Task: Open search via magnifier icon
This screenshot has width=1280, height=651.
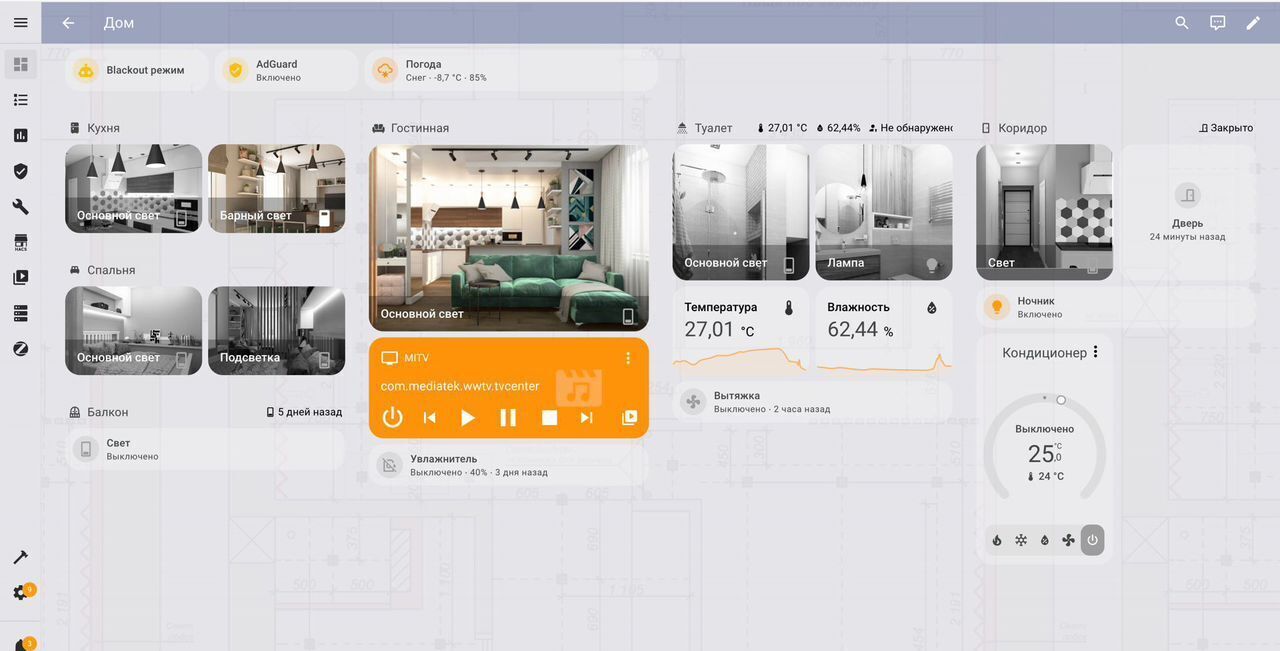Action: [1182, 23]
